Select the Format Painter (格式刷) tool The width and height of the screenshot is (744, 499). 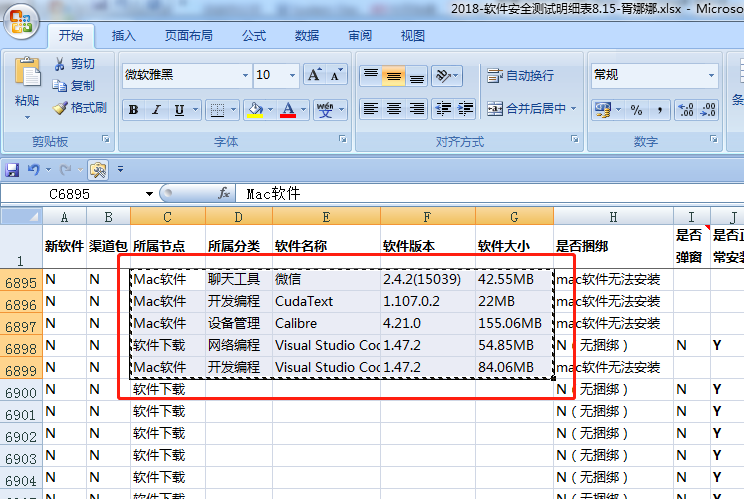[x=60, y=108]
